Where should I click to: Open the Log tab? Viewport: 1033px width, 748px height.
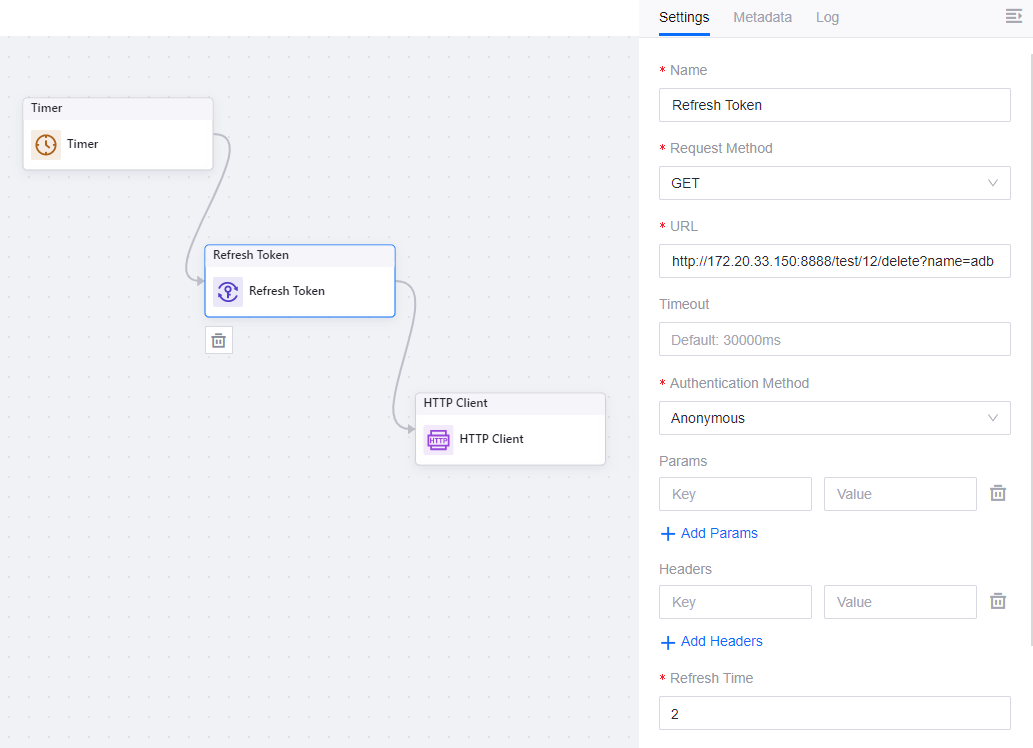(827, 17)
